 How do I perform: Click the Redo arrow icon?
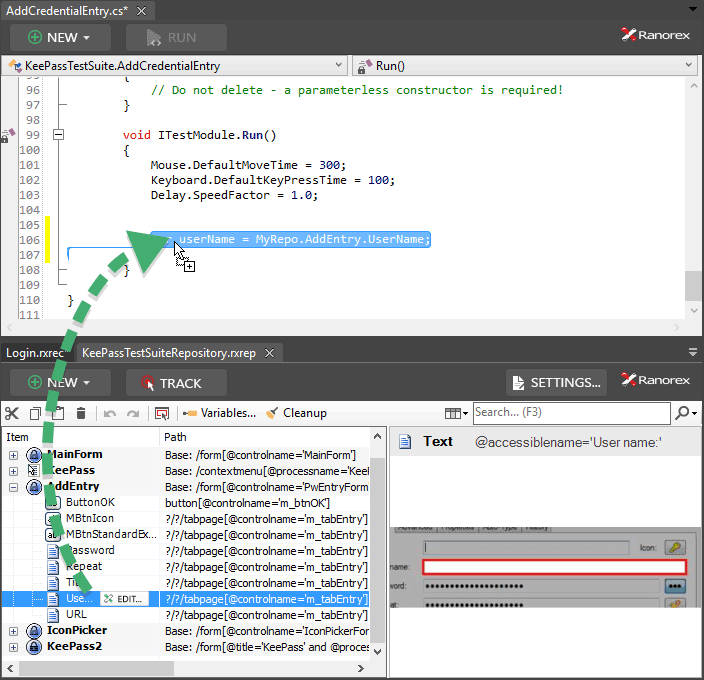(x=133, y=413)
